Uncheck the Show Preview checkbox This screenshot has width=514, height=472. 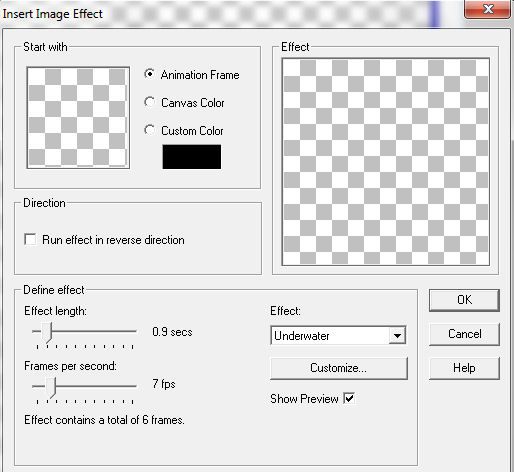[349, 398]
